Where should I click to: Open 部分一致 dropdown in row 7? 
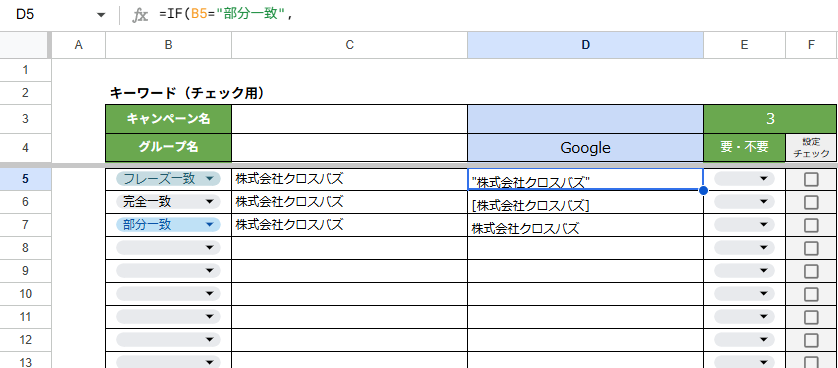click(168, 225)
